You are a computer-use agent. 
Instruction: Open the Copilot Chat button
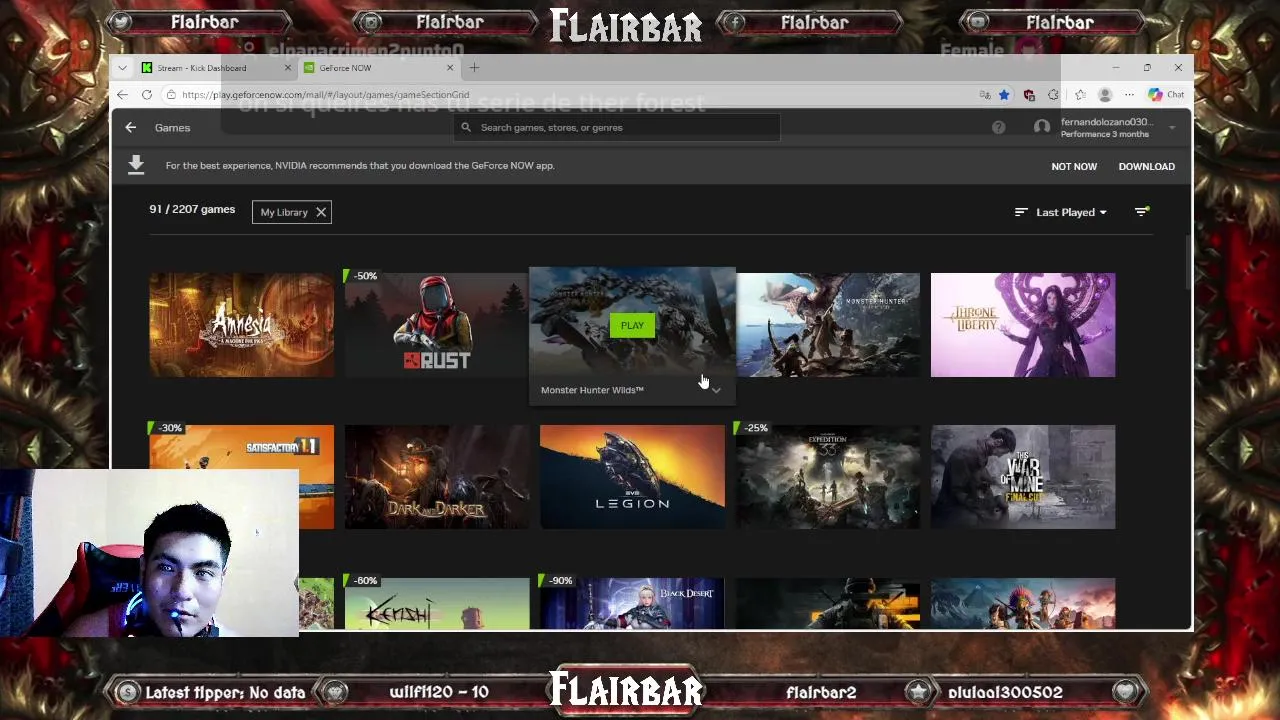click(1166, 94)
